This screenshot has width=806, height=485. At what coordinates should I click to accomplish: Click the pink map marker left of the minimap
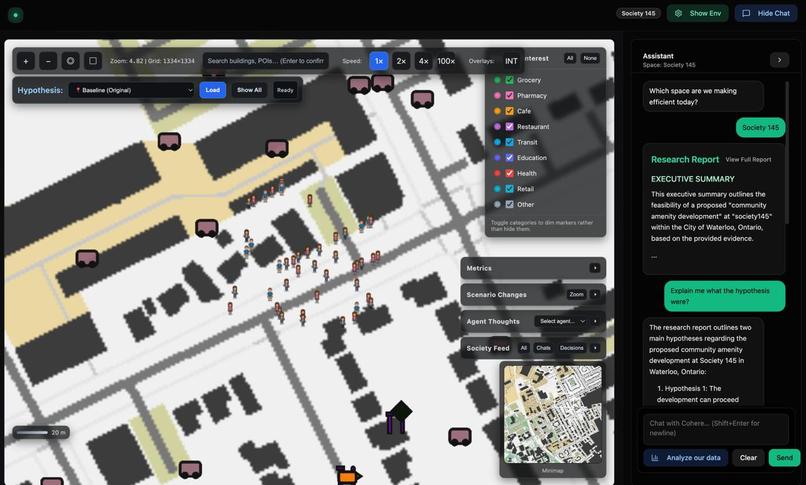coord(460,436)
